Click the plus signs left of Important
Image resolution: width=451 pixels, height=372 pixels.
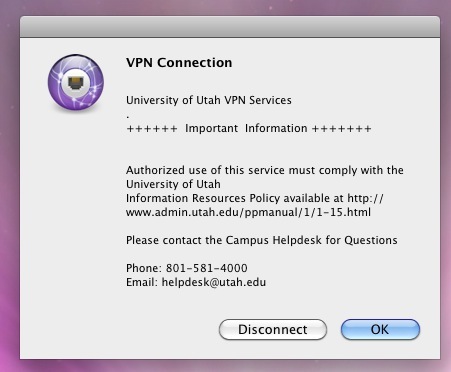152,129
